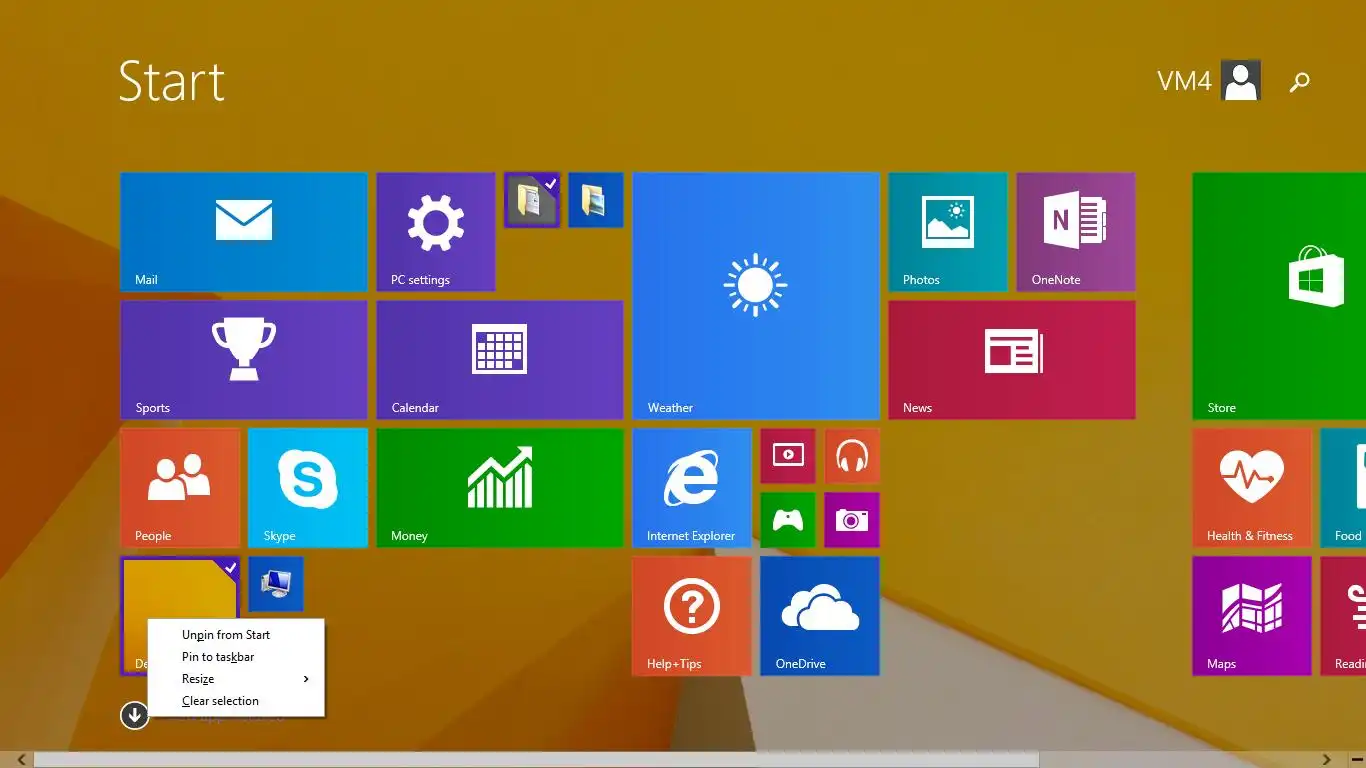The image size is (1366, 768).
Task: Open the News tile
Action: click(x=1012, y=360)
